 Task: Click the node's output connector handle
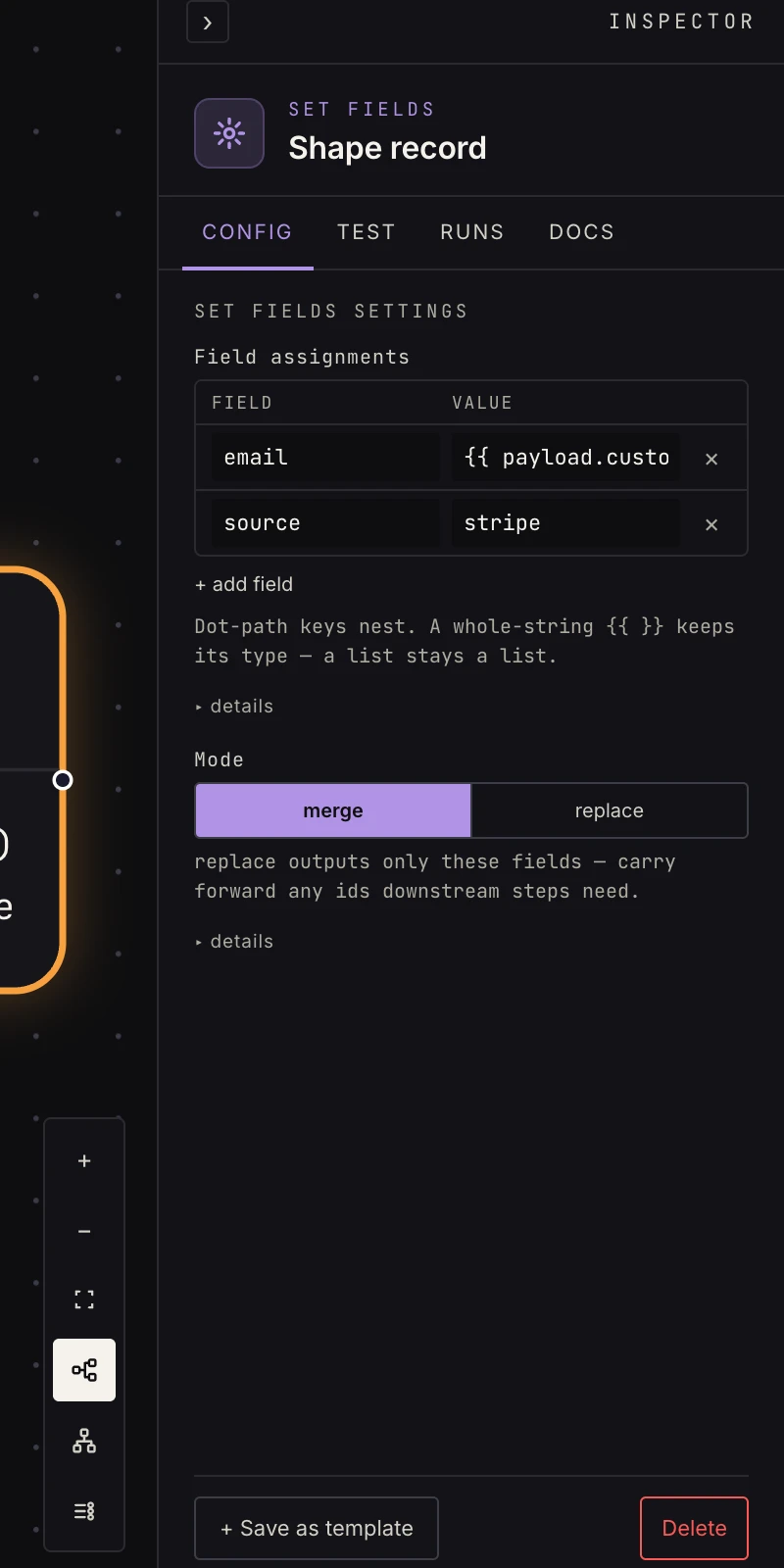pyautogui.click(x=63, y=780)
